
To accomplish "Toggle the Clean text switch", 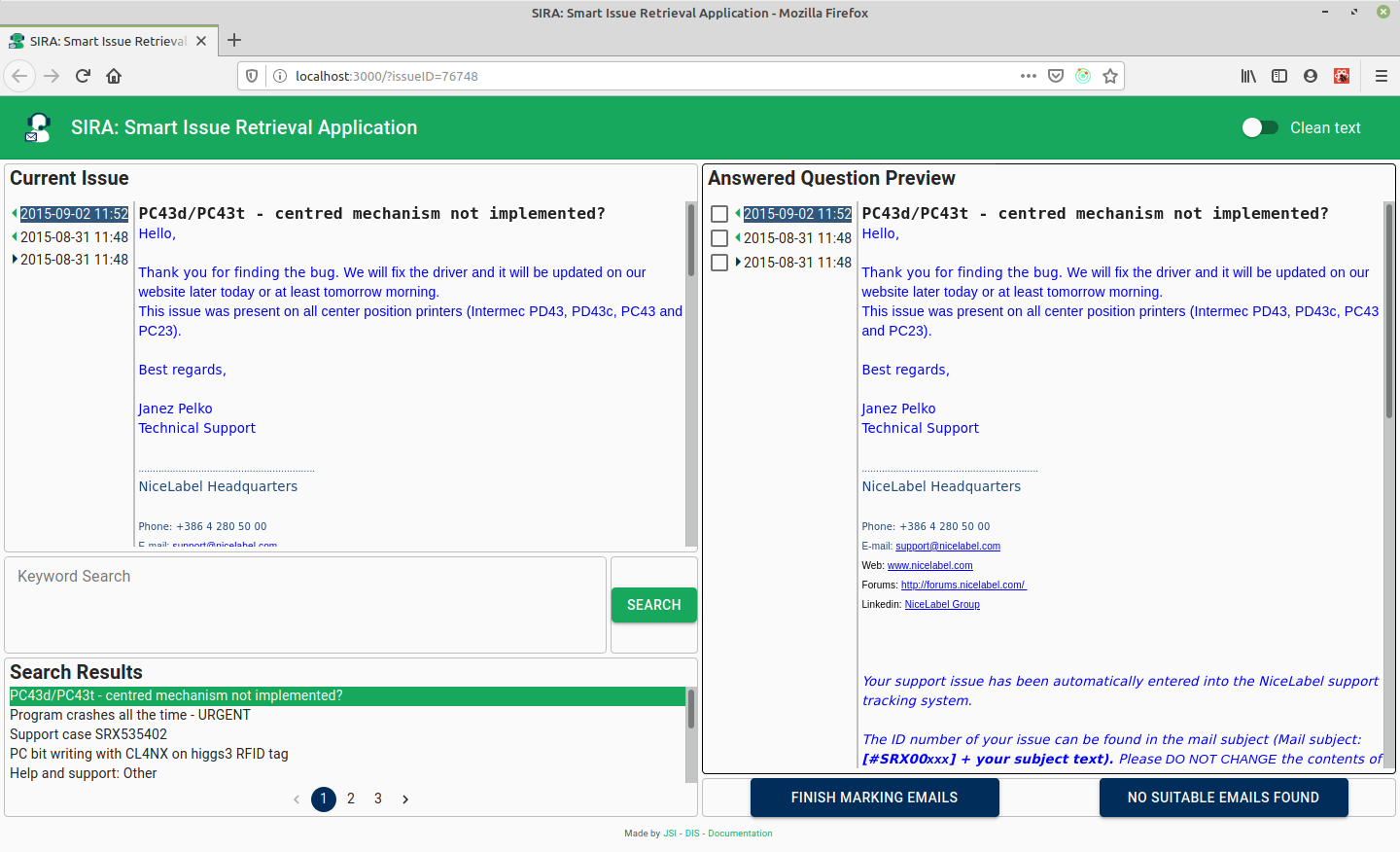I will [1260, 127].
